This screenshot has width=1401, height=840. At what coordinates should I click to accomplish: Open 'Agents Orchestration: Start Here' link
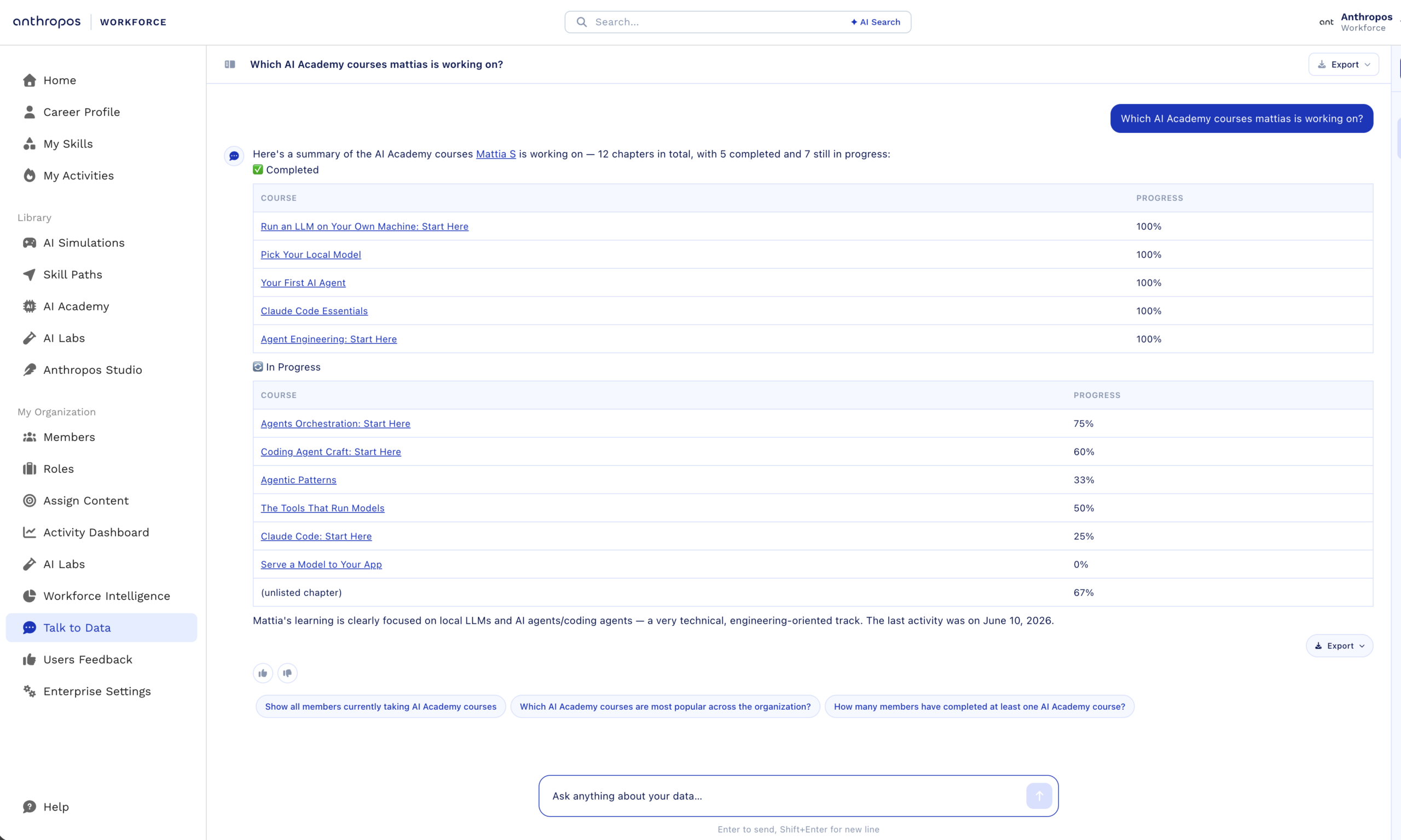[335, 424]
